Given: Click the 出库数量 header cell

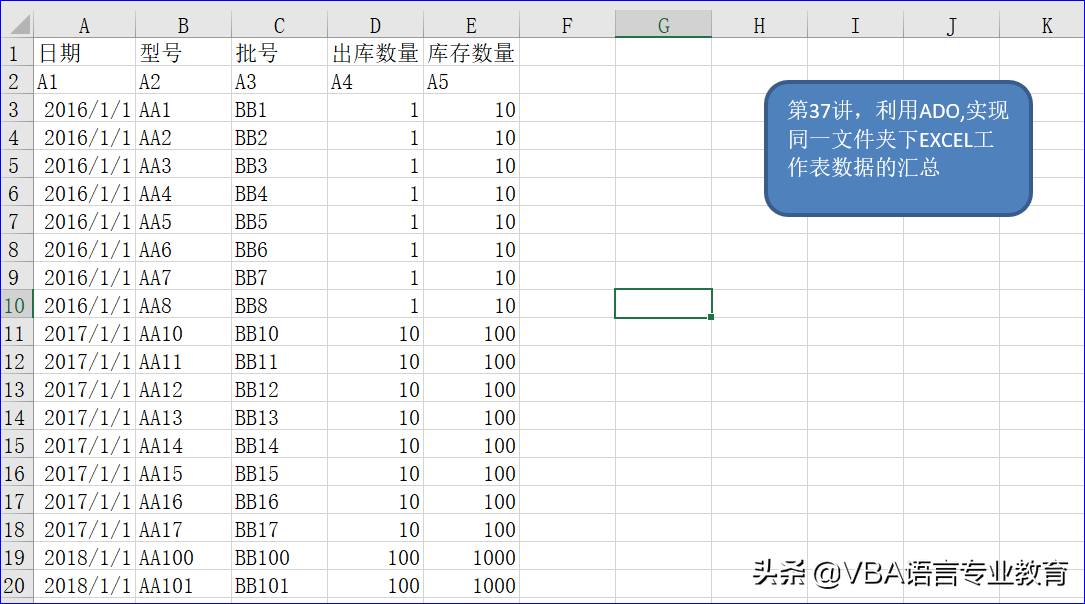Looking at the screenshot, I should click(x=375, y=53).
